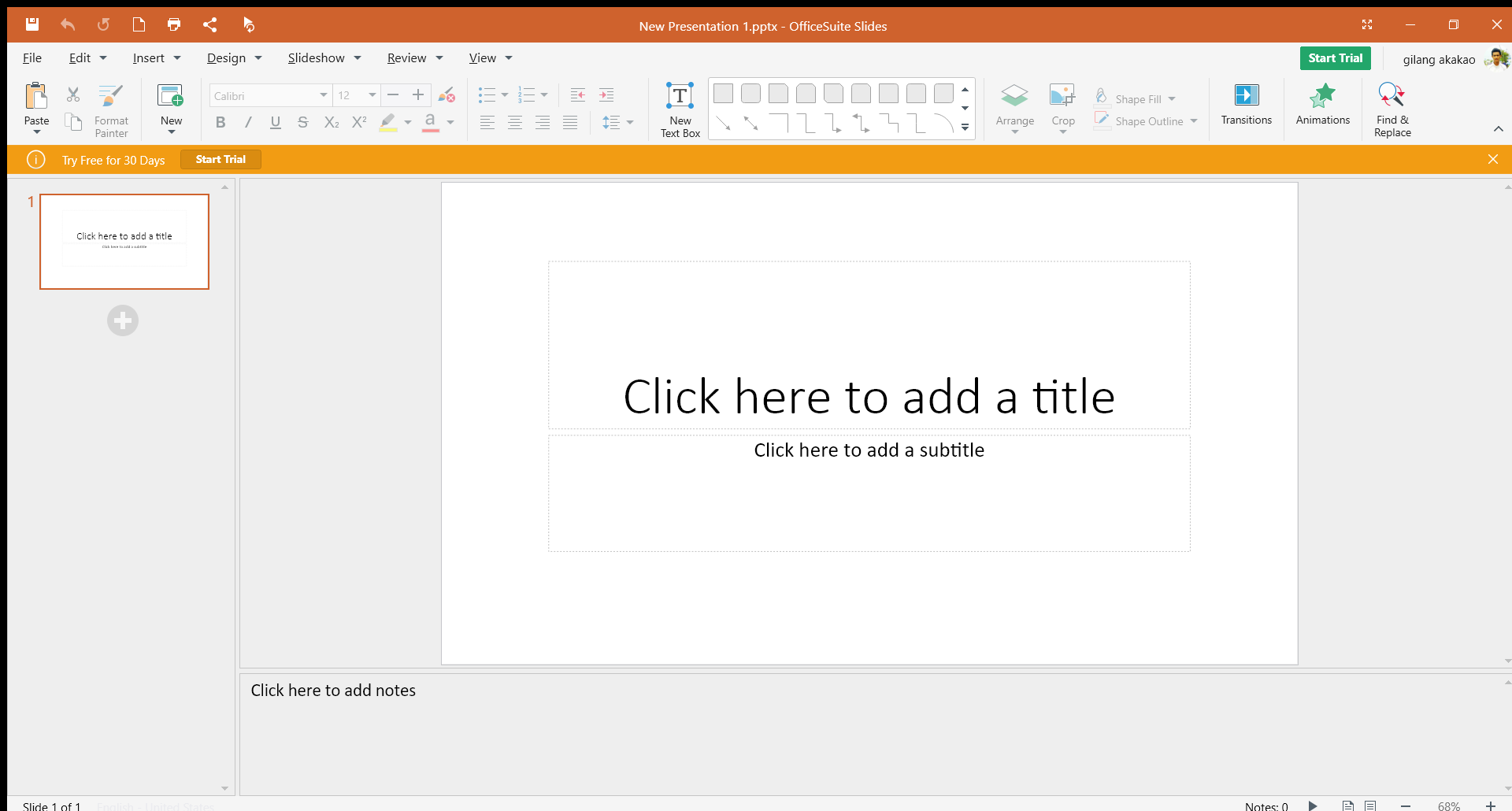Open Find & Replace

1392,110
